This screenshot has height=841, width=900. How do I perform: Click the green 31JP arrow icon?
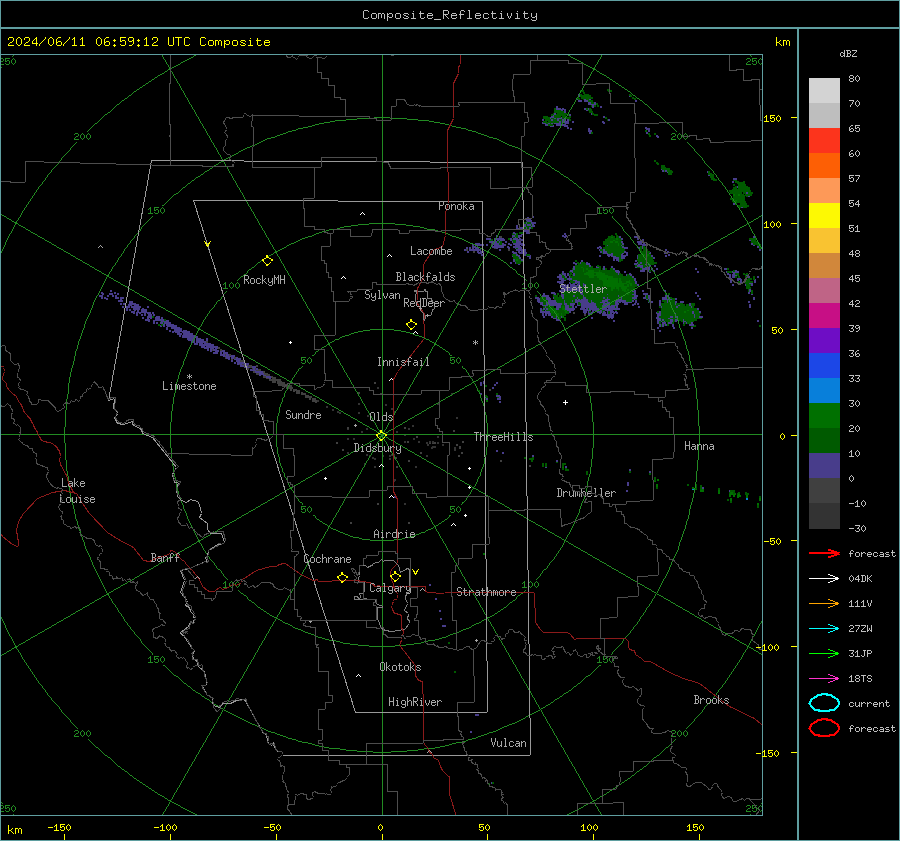(x=824, y=653)
